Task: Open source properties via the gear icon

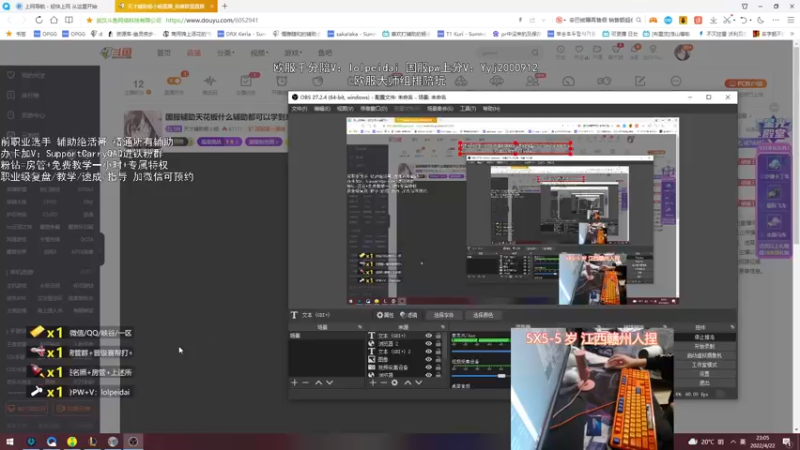Action: 394,382
